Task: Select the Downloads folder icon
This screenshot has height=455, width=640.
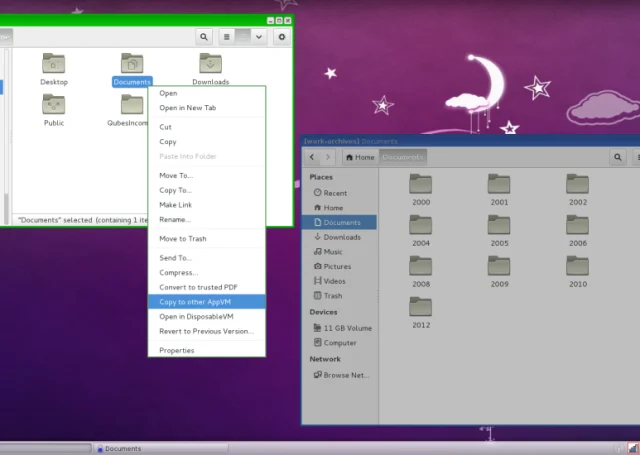Action: click(210, 65)
